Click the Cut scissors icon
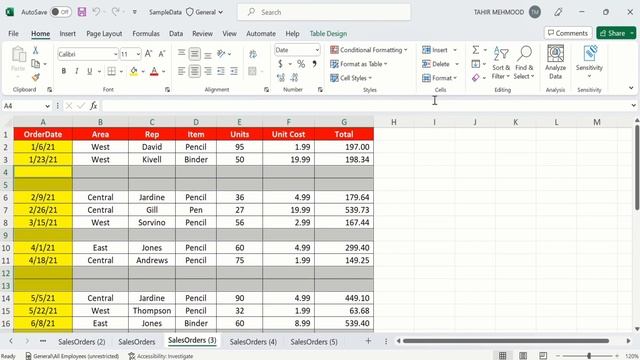This screenshot has height=360, width=640. pyautogui.click(x=36, y=50)
